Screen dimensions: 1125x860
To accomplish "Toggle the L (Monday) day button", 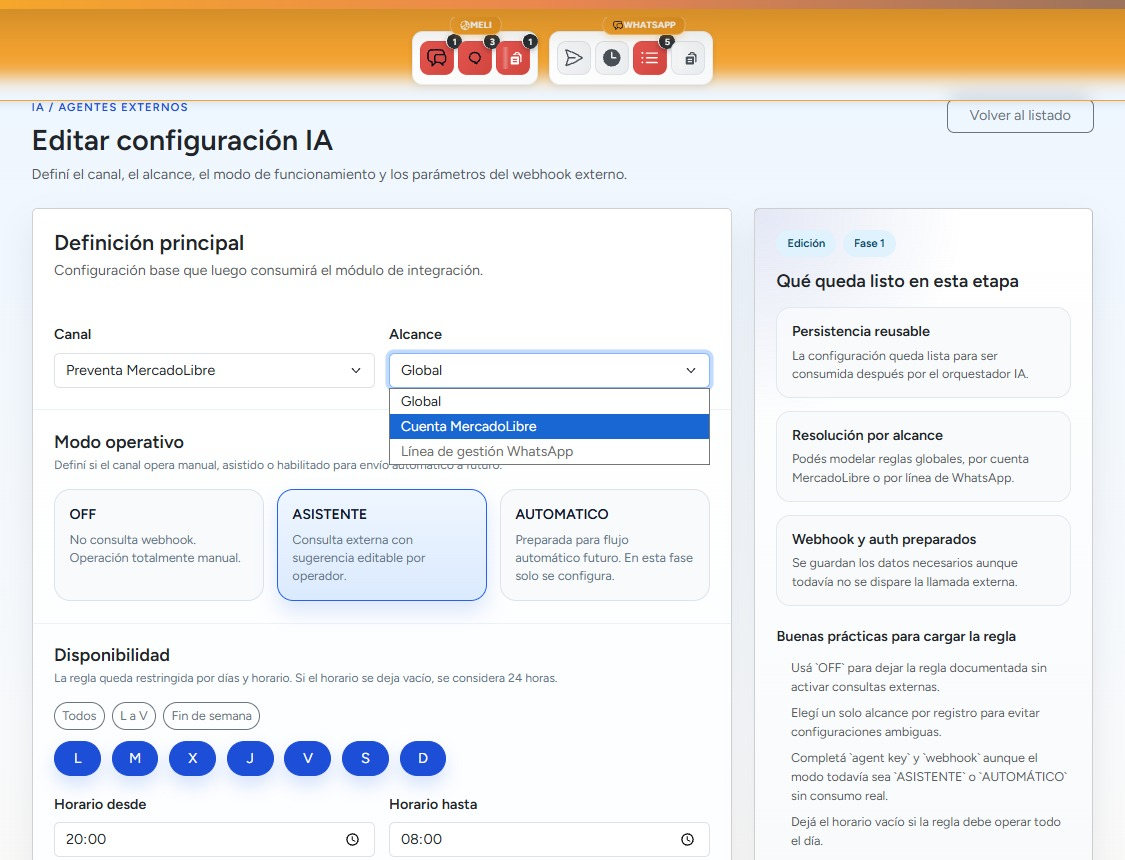I will click(77, 758).
